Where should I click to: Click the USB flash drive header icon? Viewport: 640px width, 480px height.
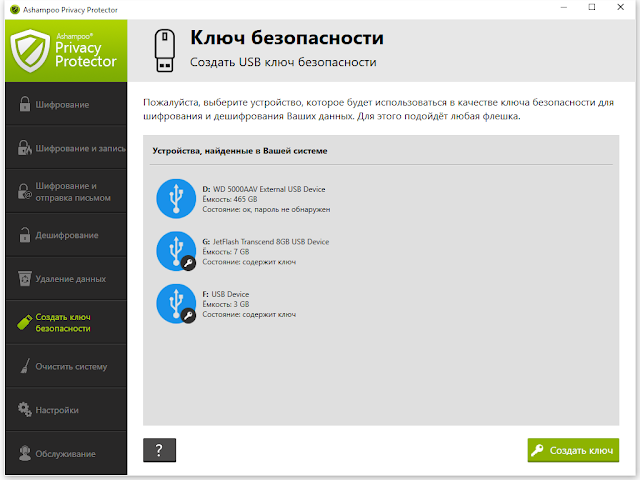[x=164, y=51]
